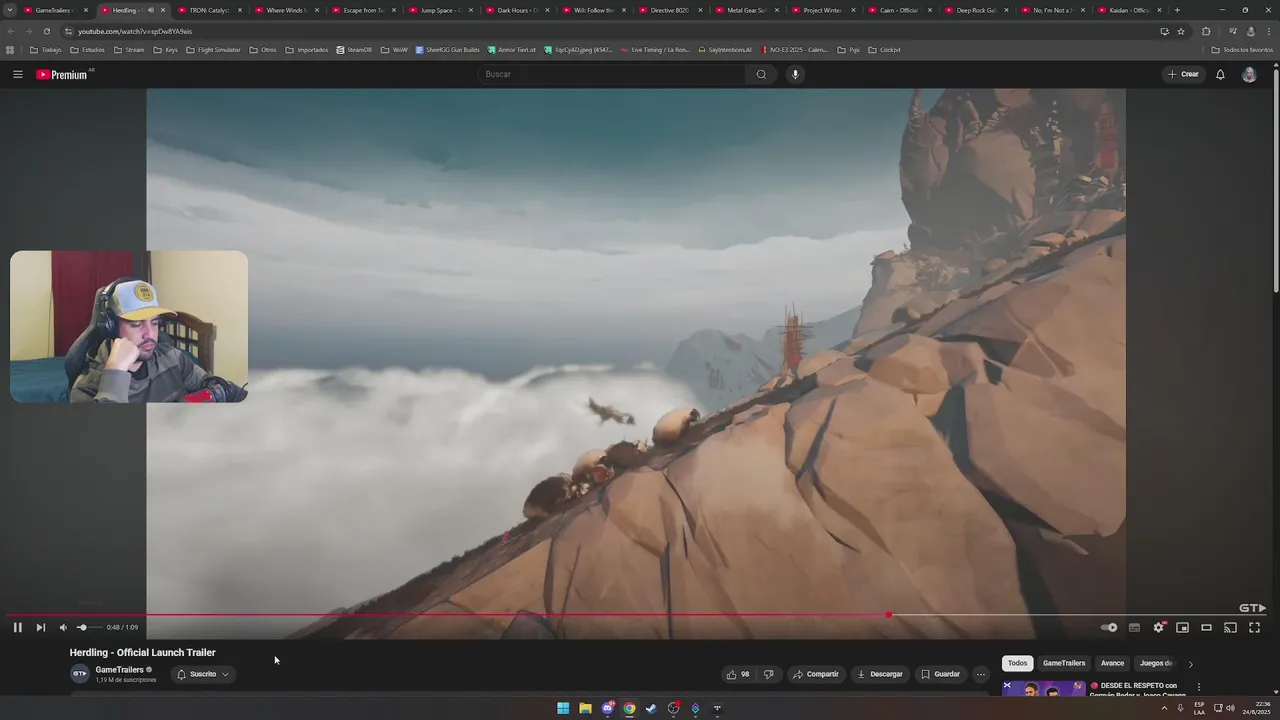Click the address bar URL
Screen dimensions: 1280x720
[x=135, y=31]
